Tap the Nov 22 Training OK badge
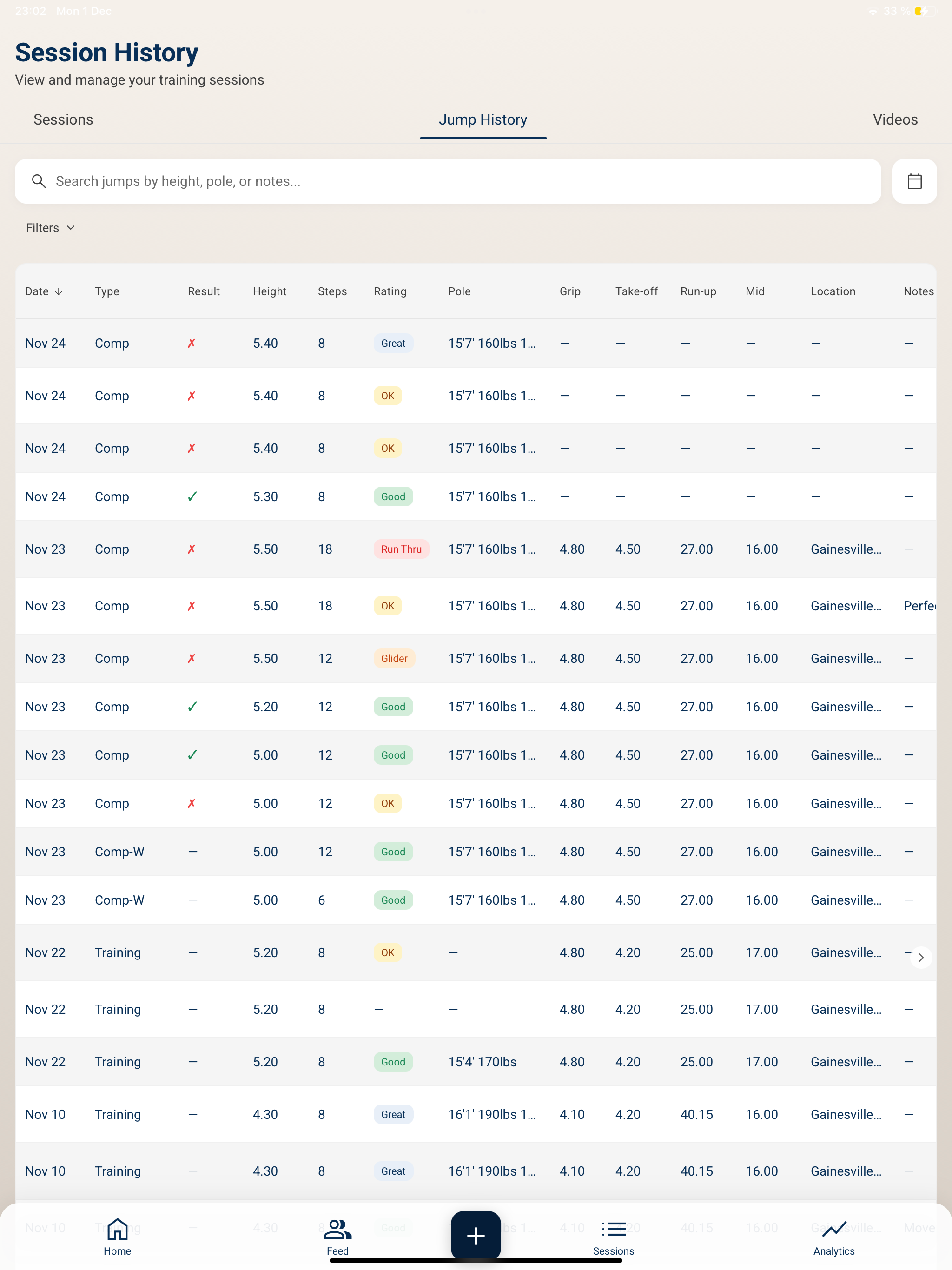 [x=388, y=953]
